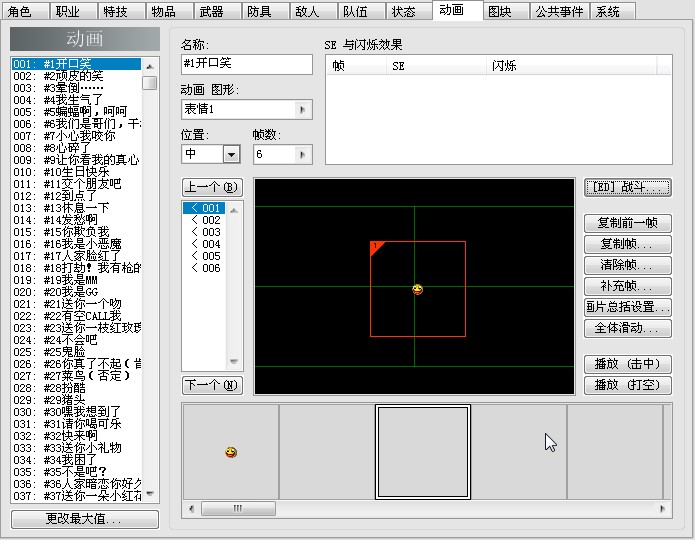
Task: Click the animation list scroll-up arrow
Action: coord(150,67)
